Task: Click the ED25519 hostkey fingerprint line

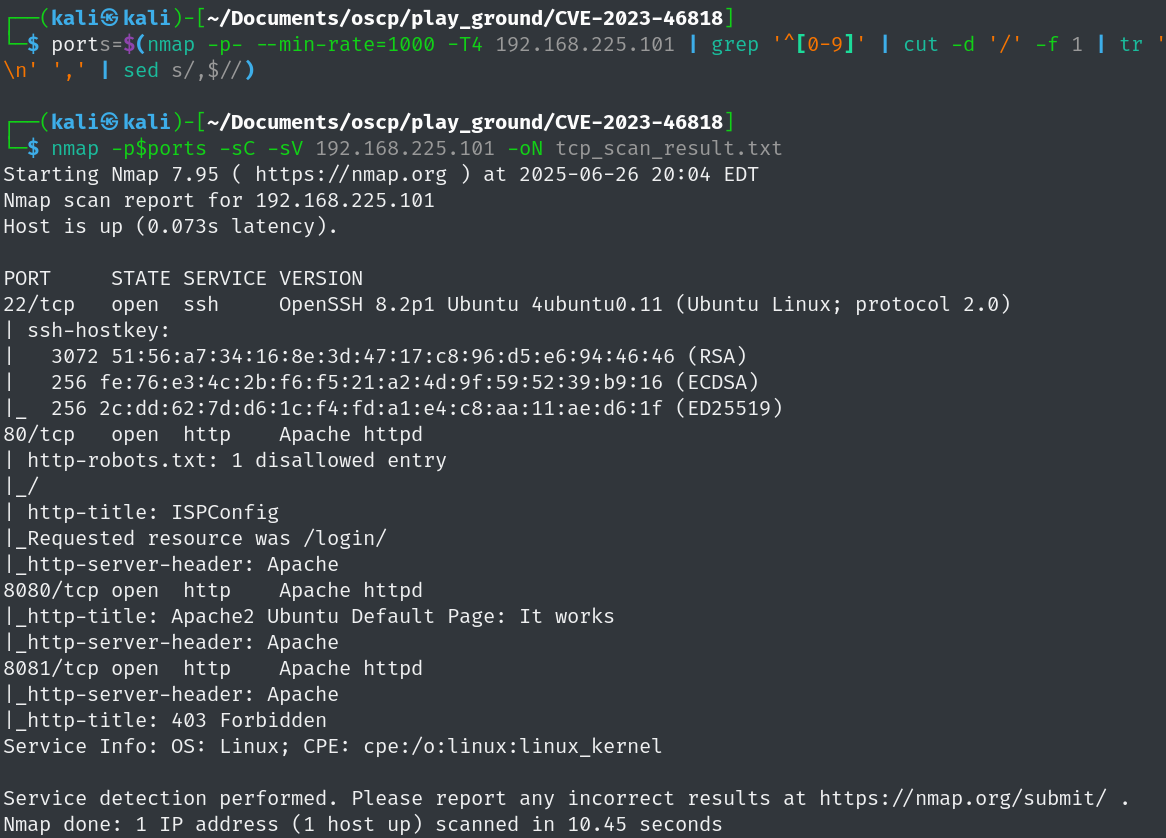Action: coord(416,409)
